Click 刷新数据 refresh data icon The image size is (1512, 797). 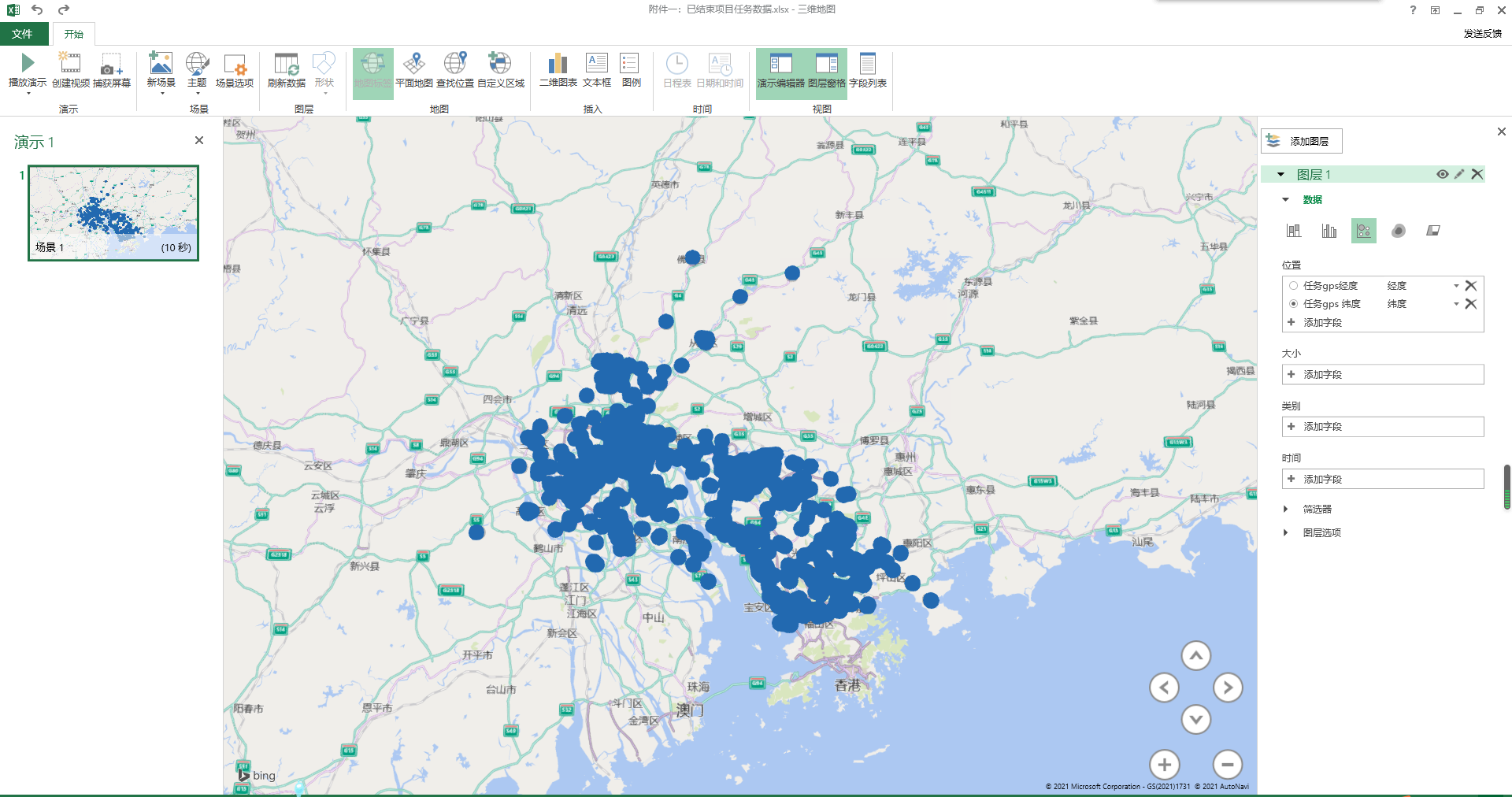click(286, 63)
